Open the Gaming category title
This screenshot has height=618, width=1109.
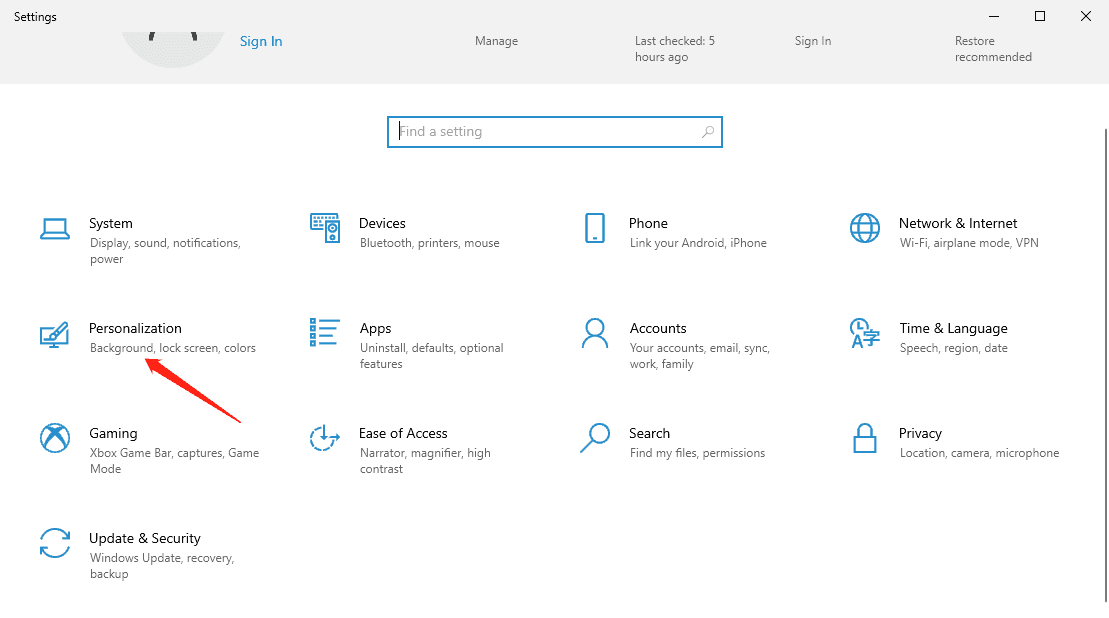[x=113, y=433]
